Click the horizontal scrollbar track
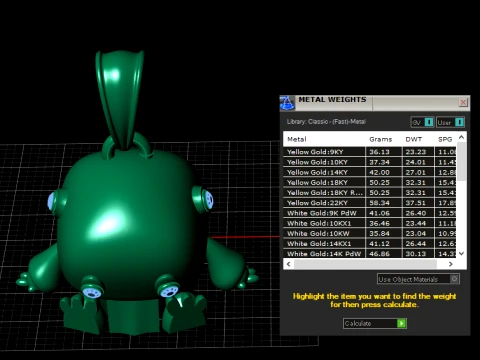 point(365,264)
